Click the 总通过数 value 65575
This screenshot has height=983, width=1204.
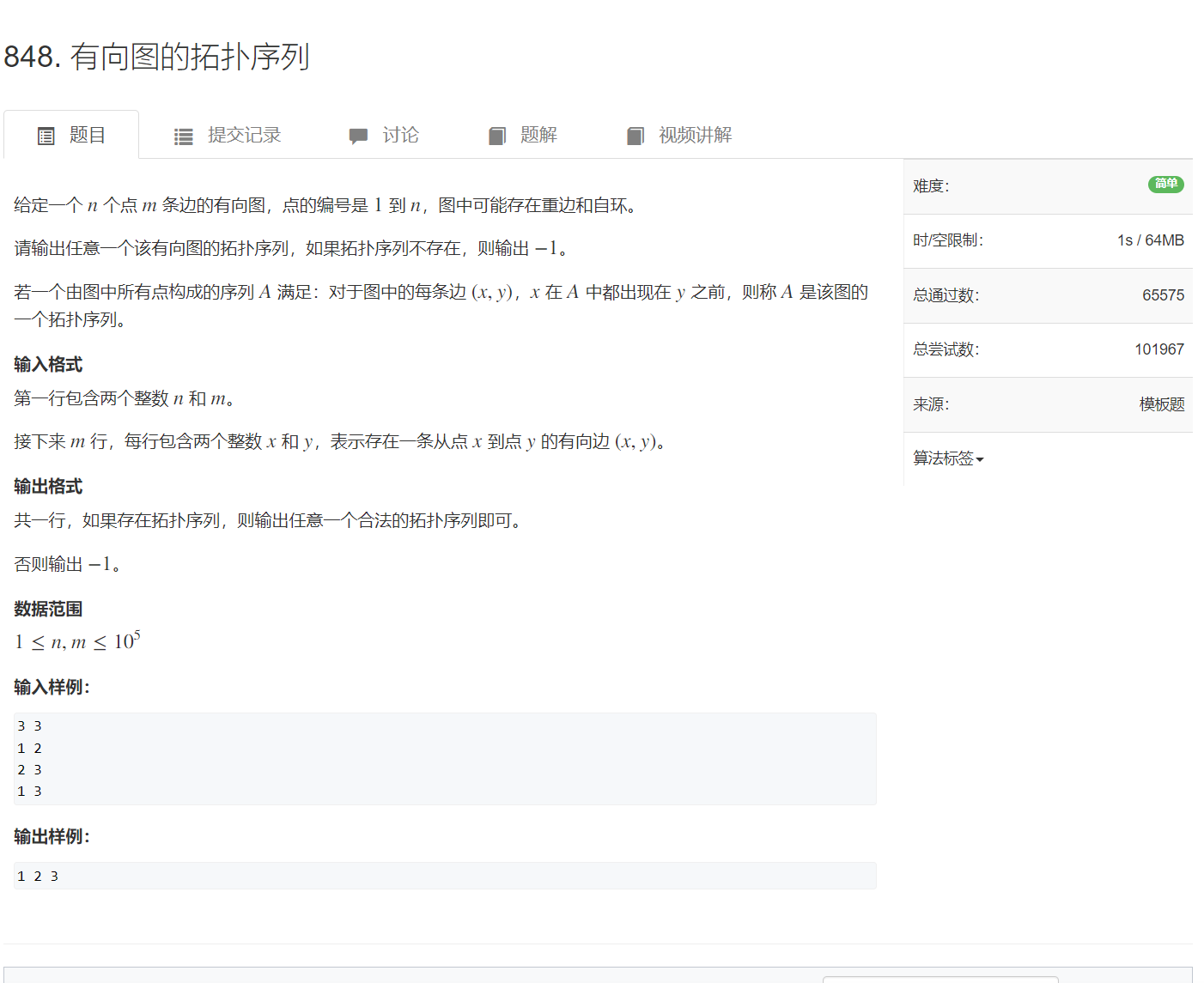pos(1163,295)
